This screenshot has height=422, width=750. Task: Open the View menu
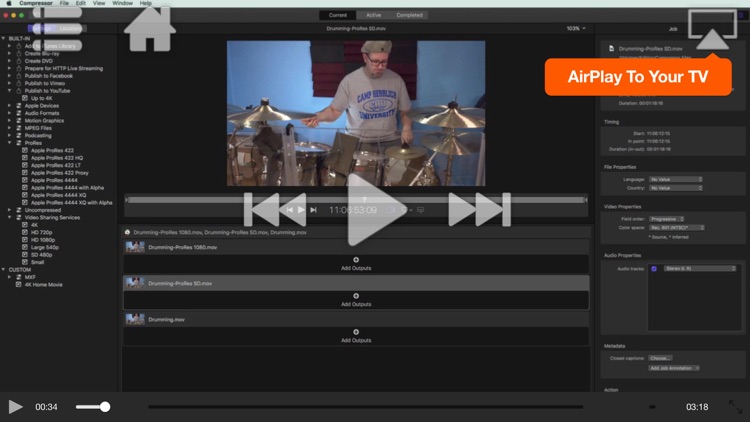[x=99, y=3]
